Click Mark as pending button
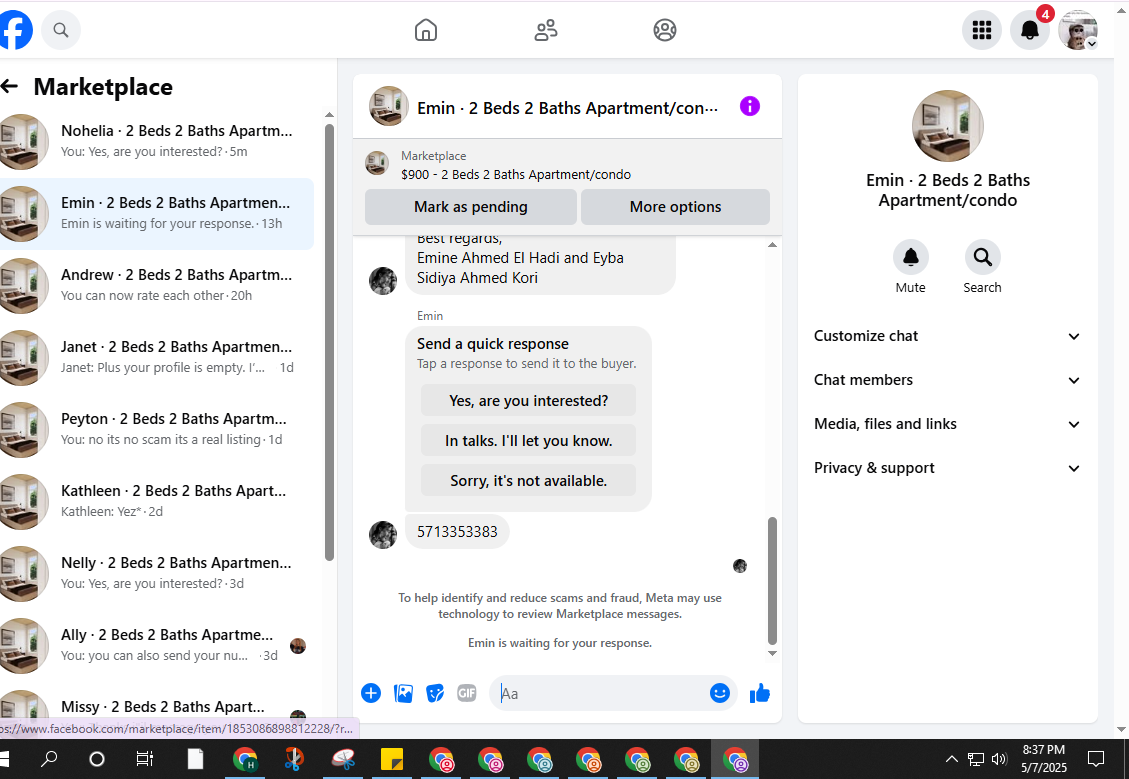This screenshot has width=1129, height=779. coord(471,207)
